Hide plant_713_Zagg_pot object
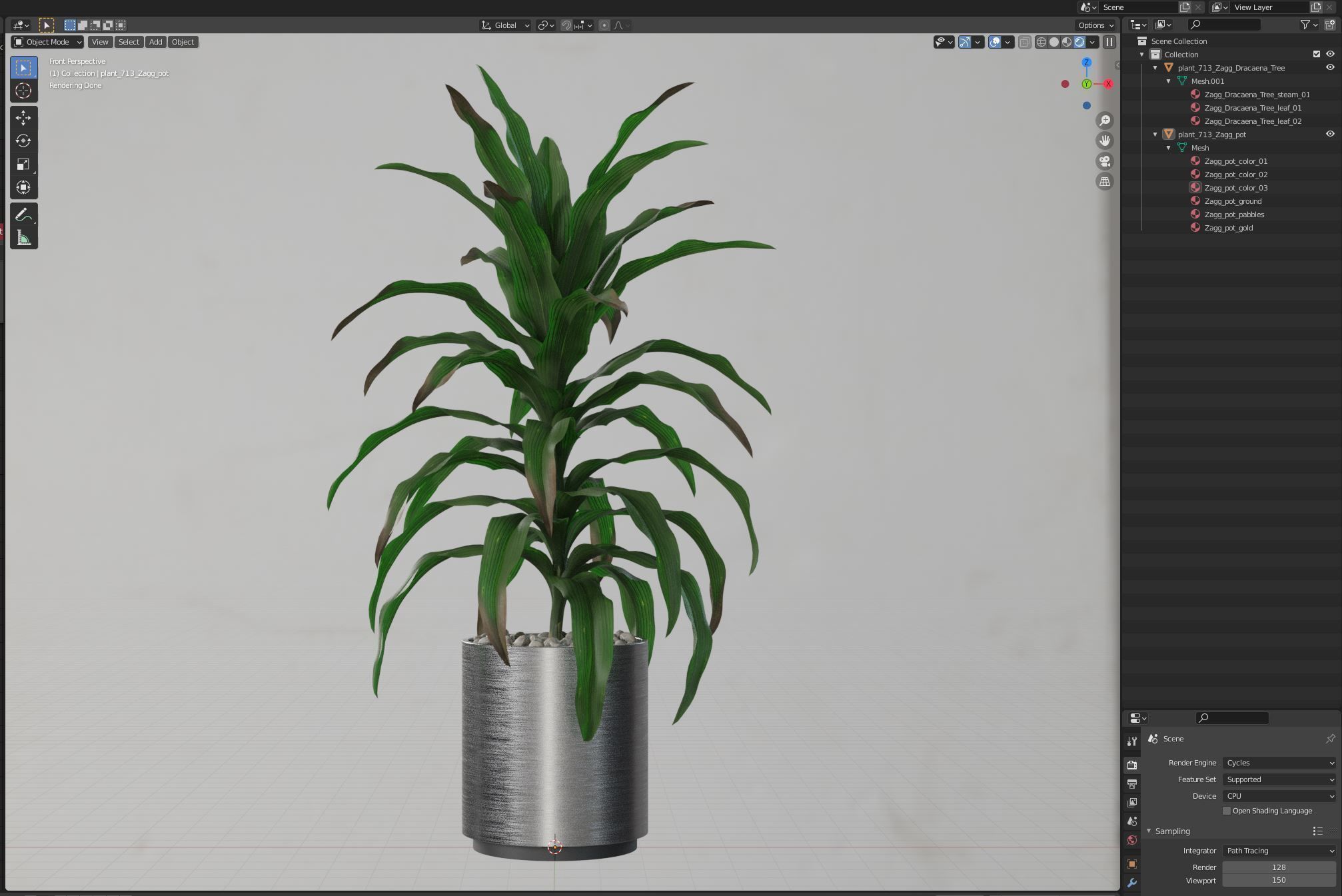 tap(1330, 134)
